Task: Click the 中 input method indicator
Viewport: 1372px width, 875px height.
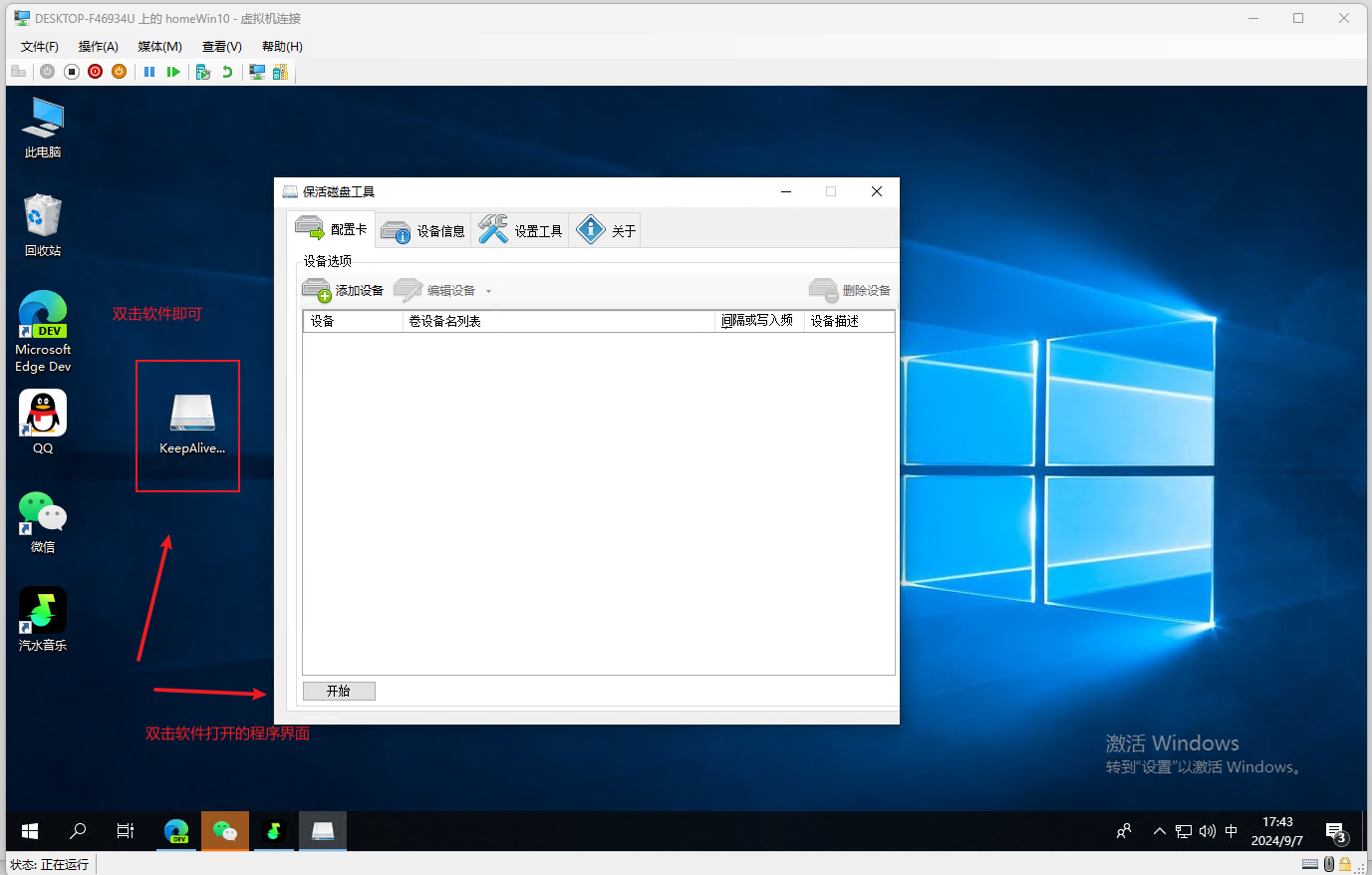Action: pyautogui.click(x=1232, y=831)
